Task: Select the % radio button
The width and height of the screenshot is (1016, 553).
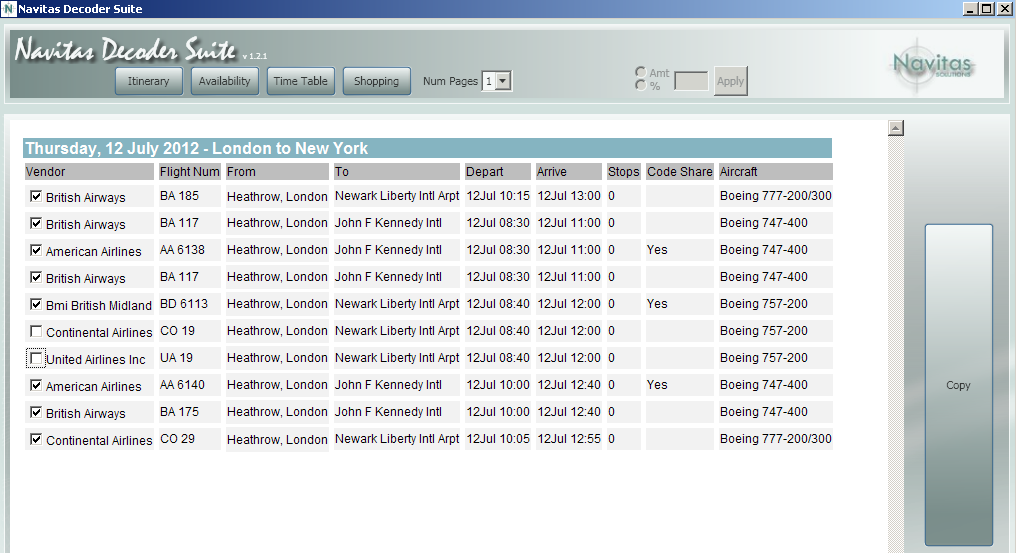Action: [641, 85]
